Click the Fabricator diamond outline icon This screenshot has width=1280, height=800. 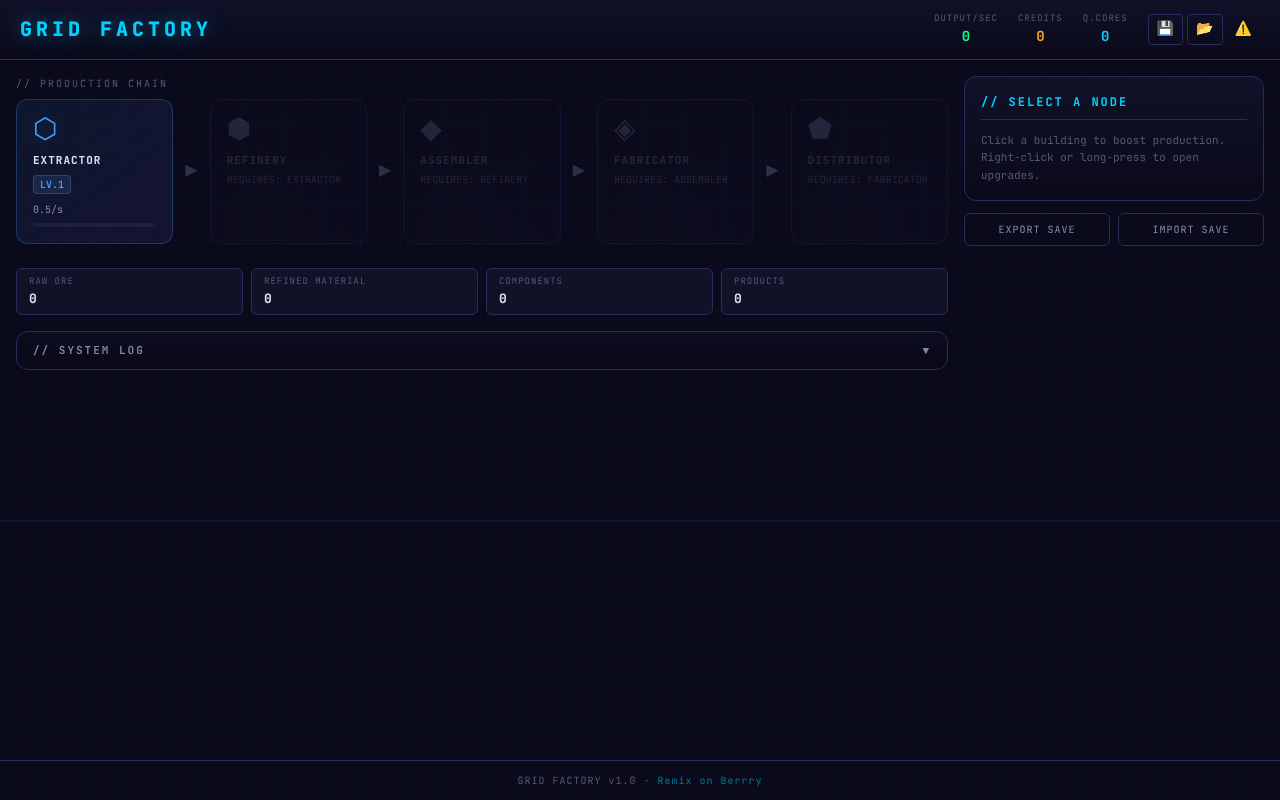tap(625, 130)
